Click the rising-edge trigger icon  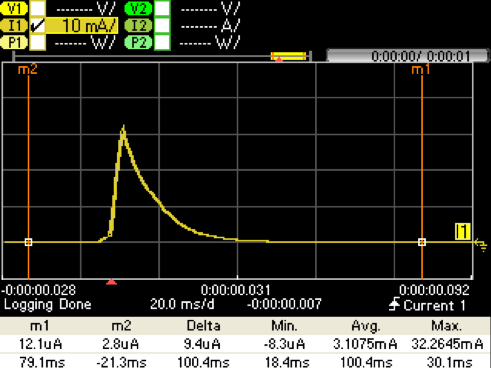(x=395, y=305)
